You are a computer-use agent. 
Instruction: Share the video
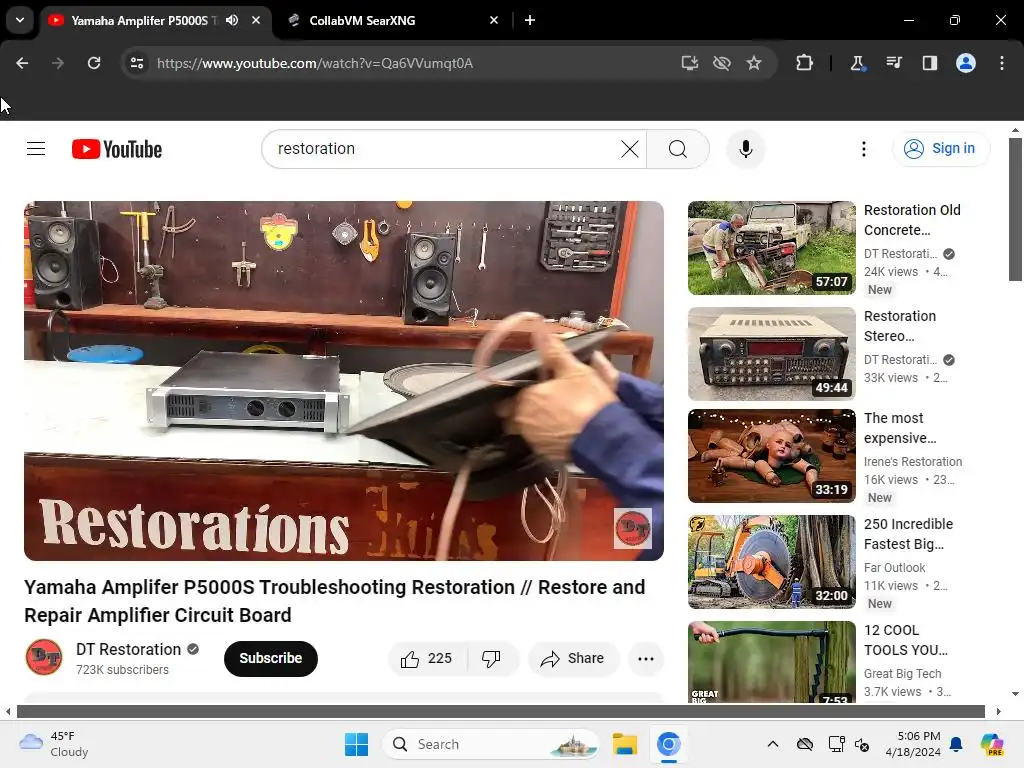coord(573,658)
